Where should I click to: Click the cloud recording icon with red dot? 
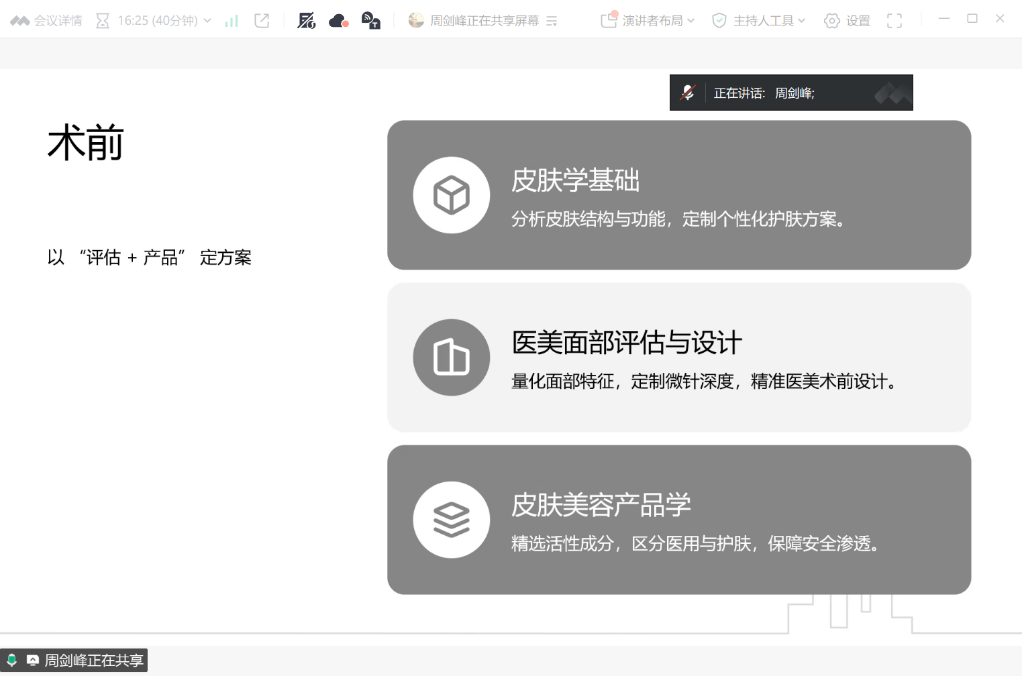click(x=339, y=20)
